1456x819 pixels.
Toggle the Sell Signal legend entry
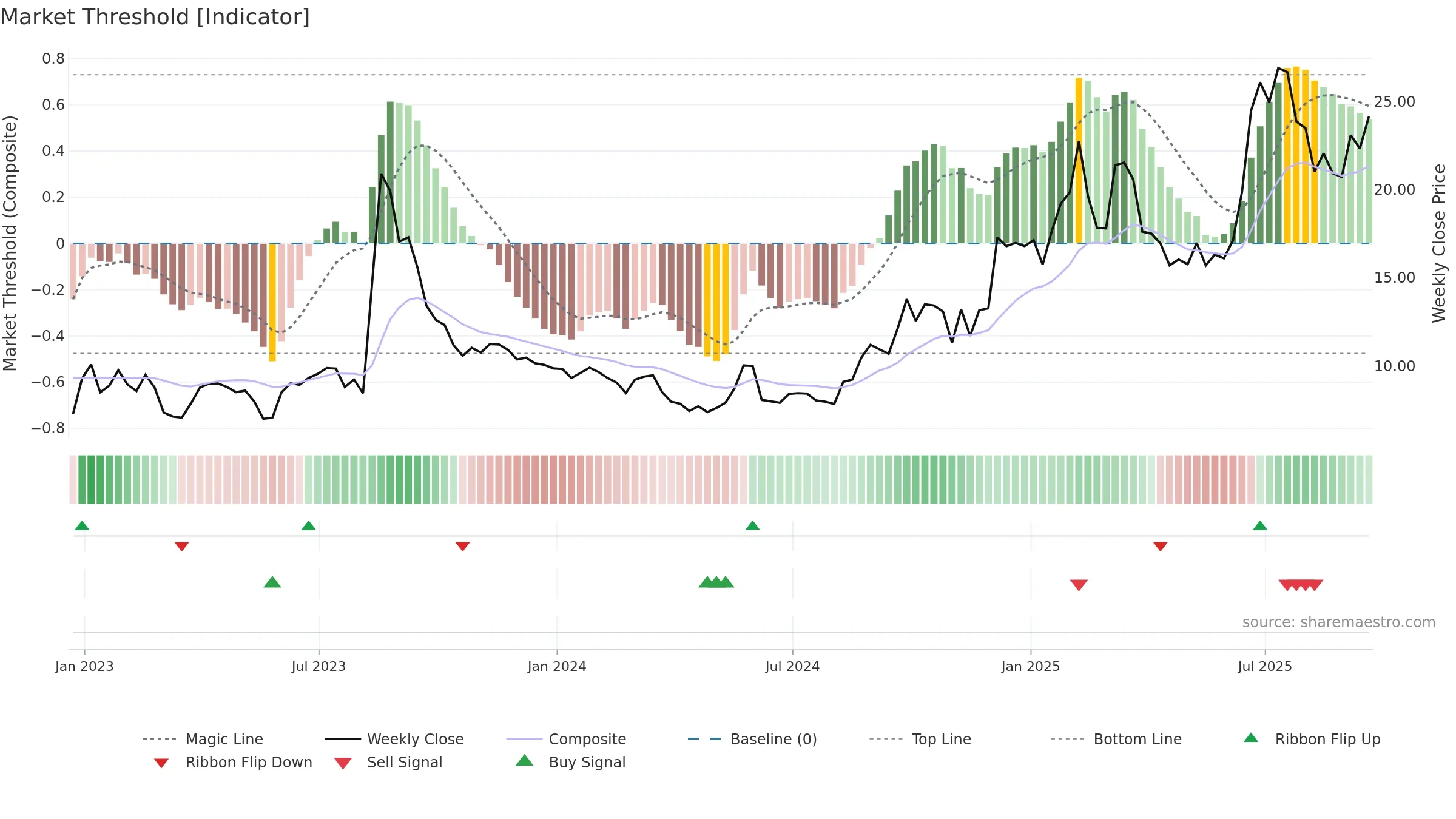(388, 762)
